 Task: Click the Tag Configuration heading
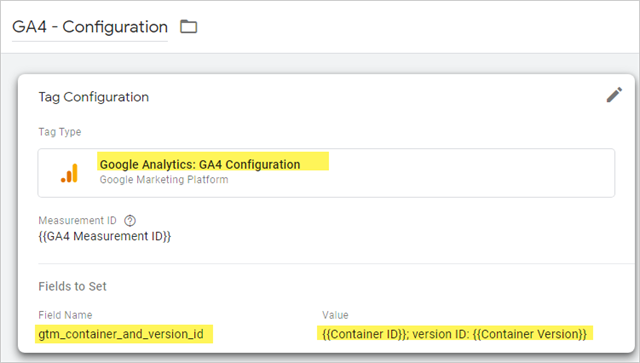coord(93,97)
